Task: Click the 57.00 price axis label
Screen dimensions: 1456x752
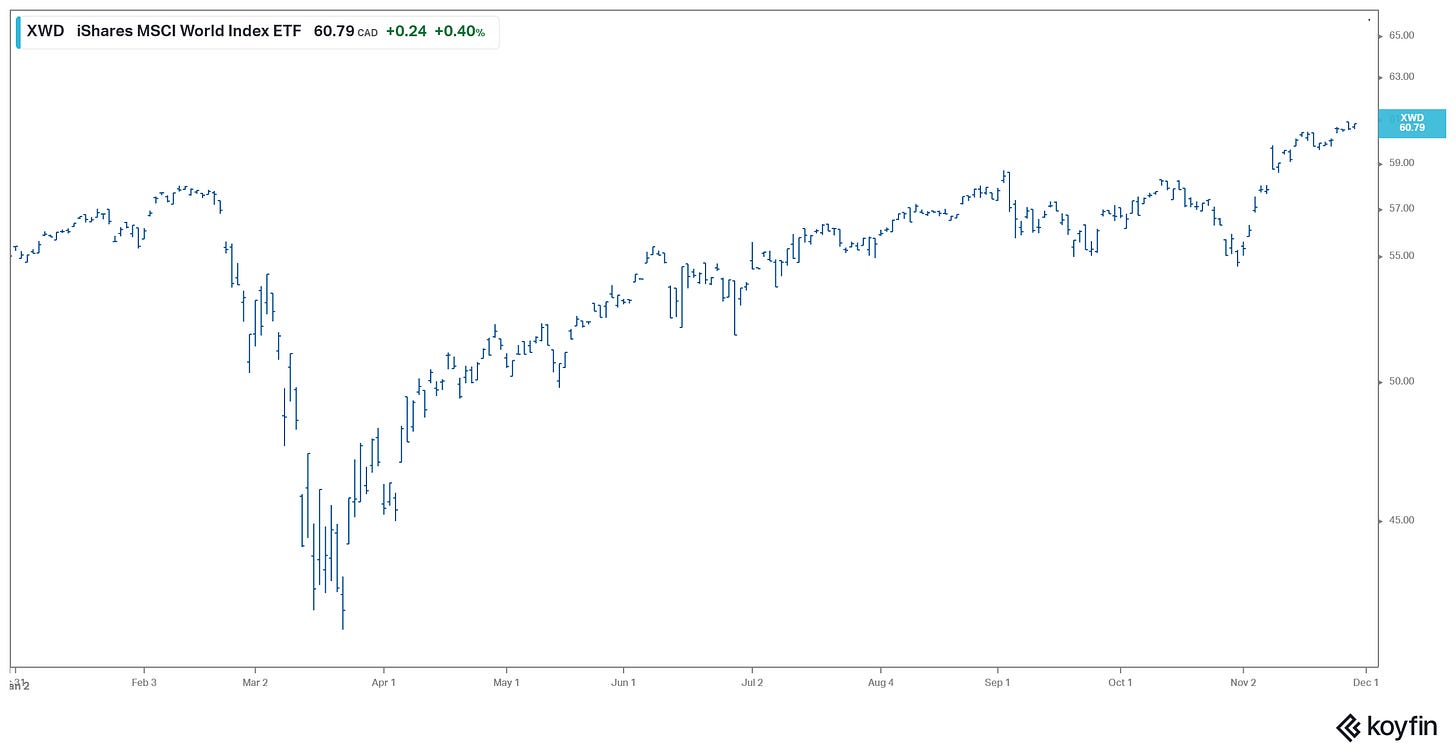Action: point(1401,209)
